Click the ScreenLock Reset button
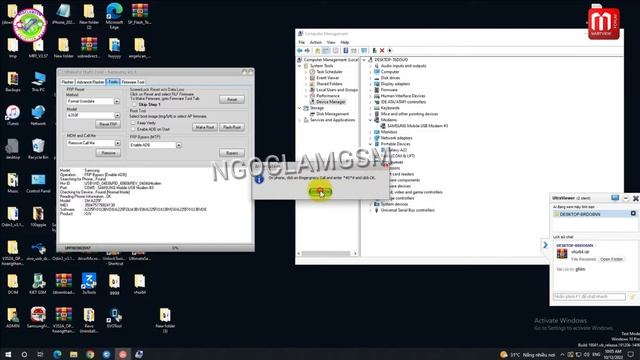 tap(232, 100)
